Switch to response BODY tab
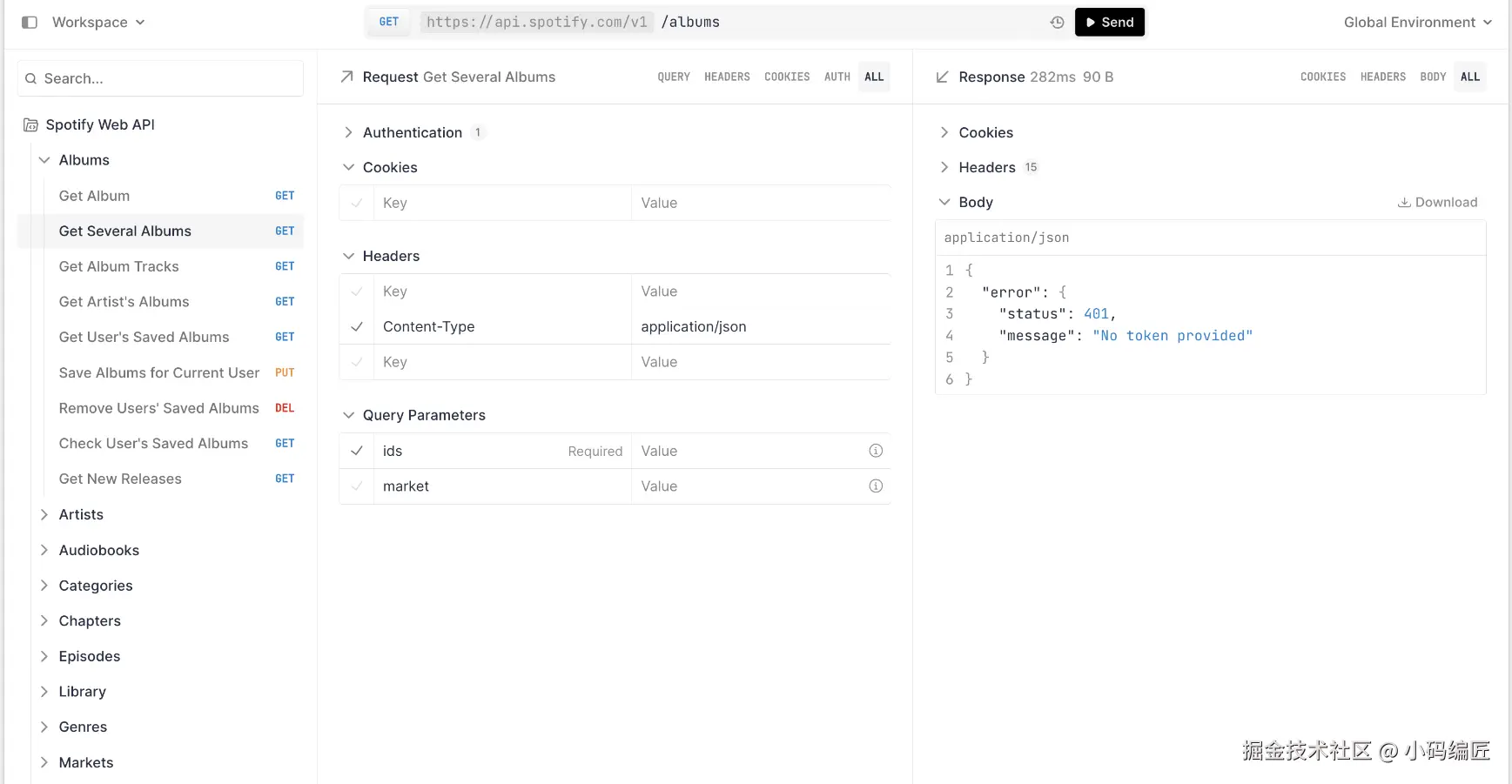The height and width of the screenshot is (784, 1512). 1432,77
